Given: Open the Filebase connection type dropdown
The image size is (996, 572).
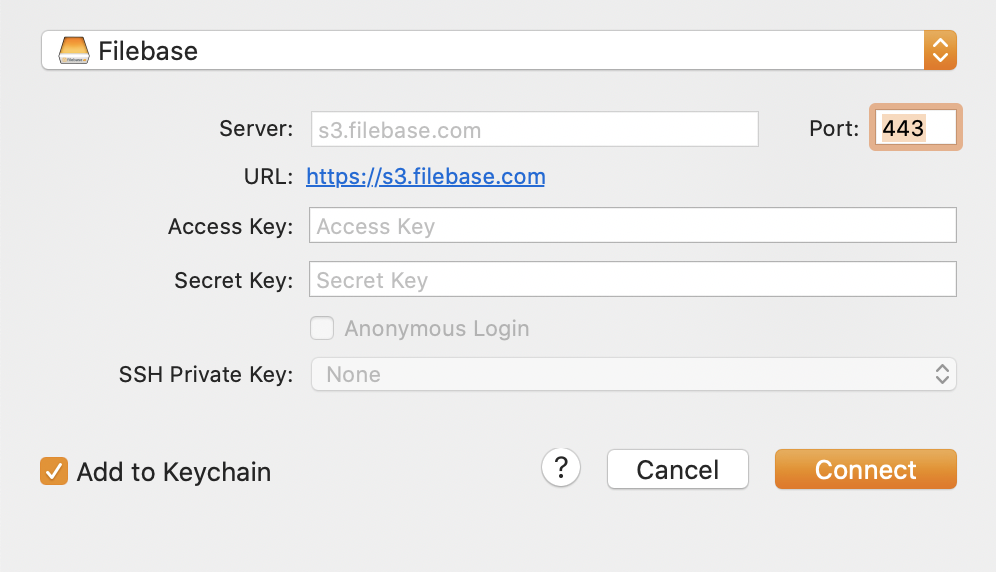Looking at the screenshot, I should point(499,50).
